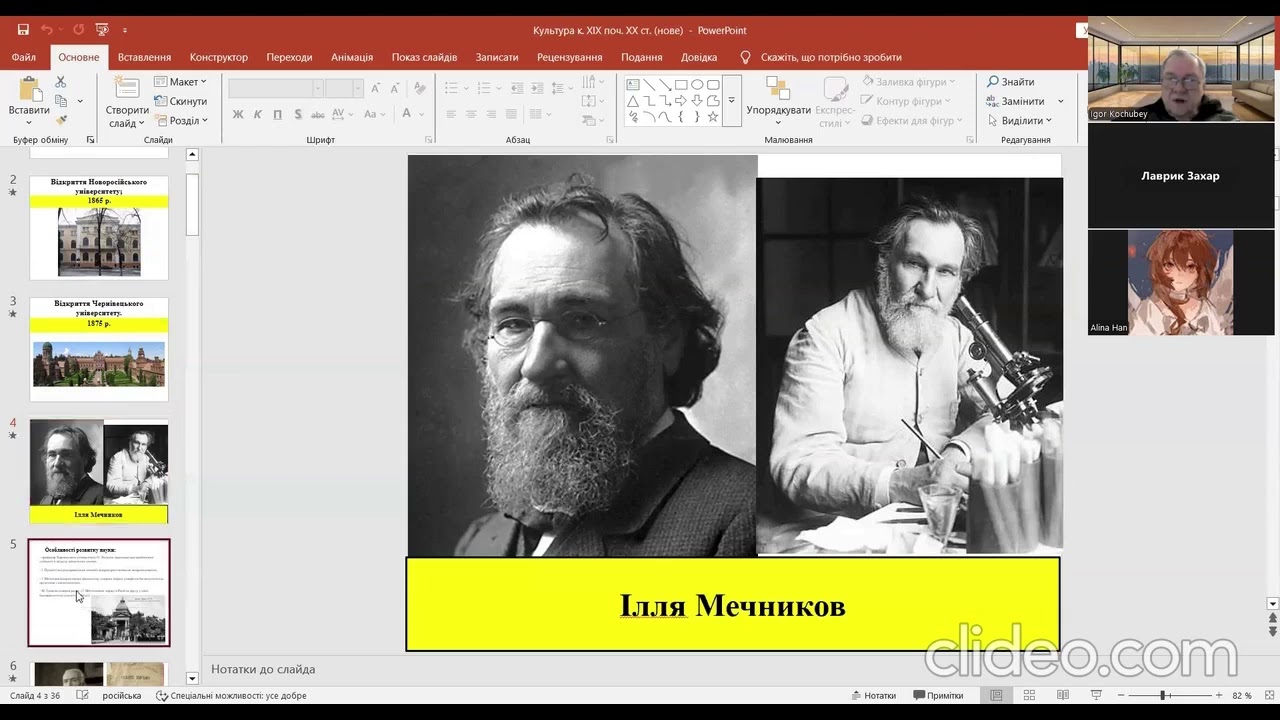Click the zoom out minus icon
1280x720 pixels.
coord(1123,695)
